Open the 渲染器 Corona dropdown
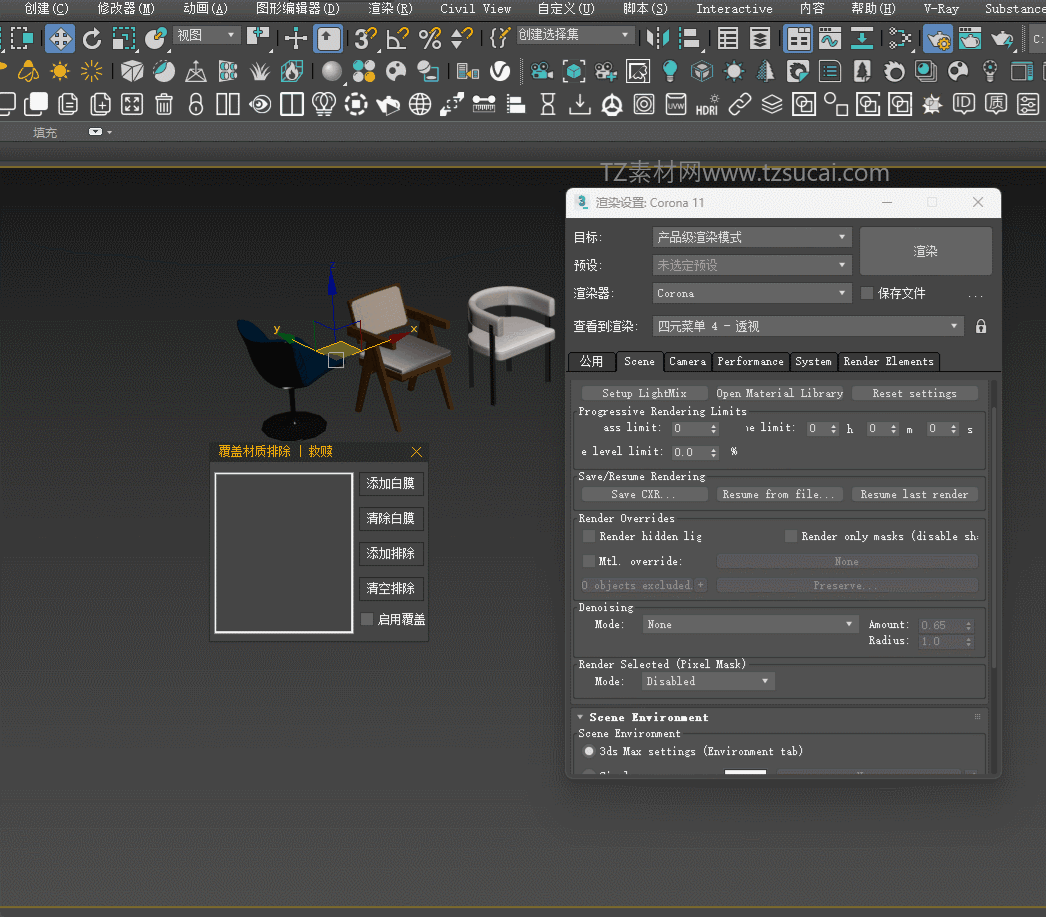1046x917 pixels. (x=752, y=293)
